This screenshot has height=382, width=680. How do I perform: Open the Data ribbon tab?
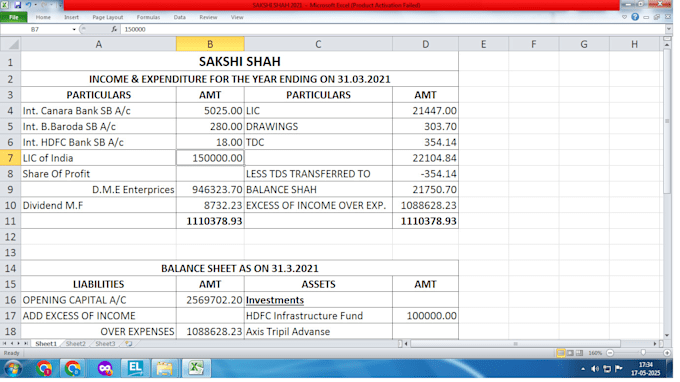click(x=180, y=17)
